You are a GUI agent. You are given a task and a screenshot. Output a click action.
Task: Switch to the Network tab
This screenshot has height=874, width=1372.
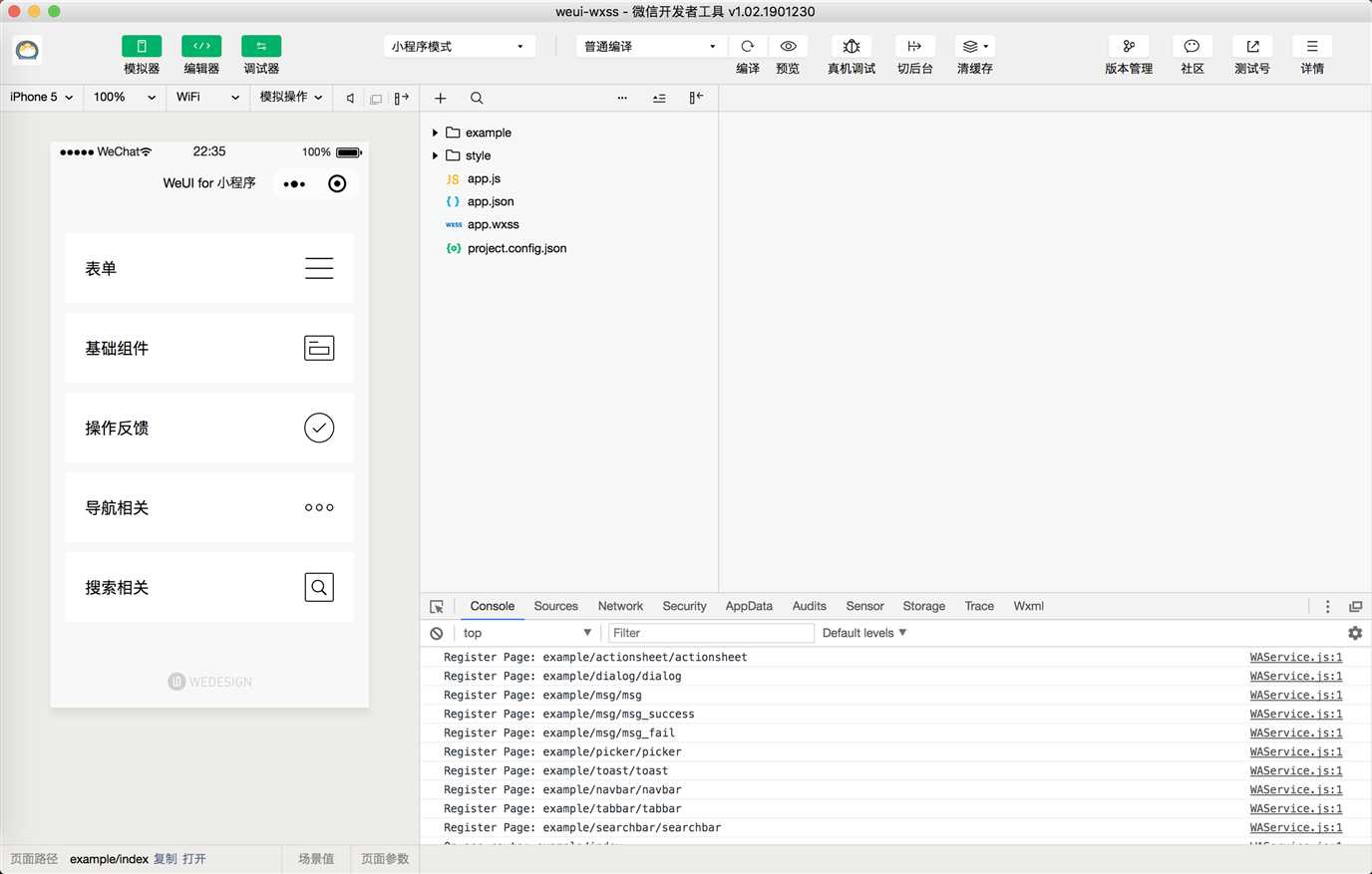[620, 606]
